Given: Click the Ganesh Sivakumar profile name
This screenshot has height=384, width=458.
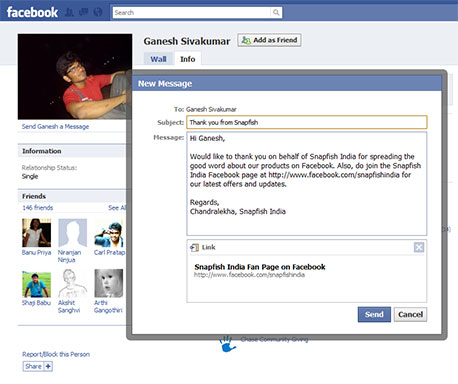Looking at the screenshot, I should (187, 41).
